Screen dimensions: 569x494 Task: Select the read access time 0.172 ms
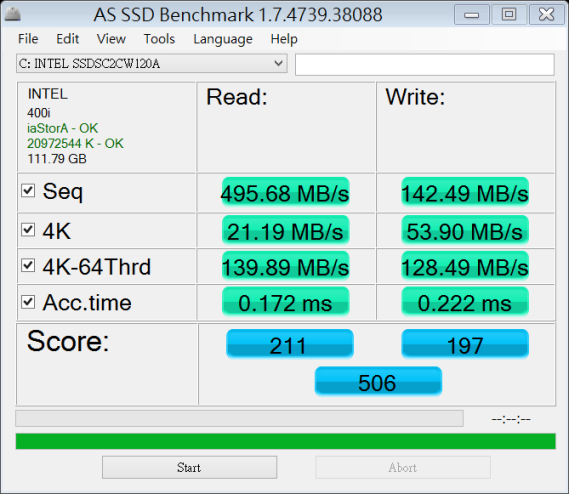pos(285,302)
